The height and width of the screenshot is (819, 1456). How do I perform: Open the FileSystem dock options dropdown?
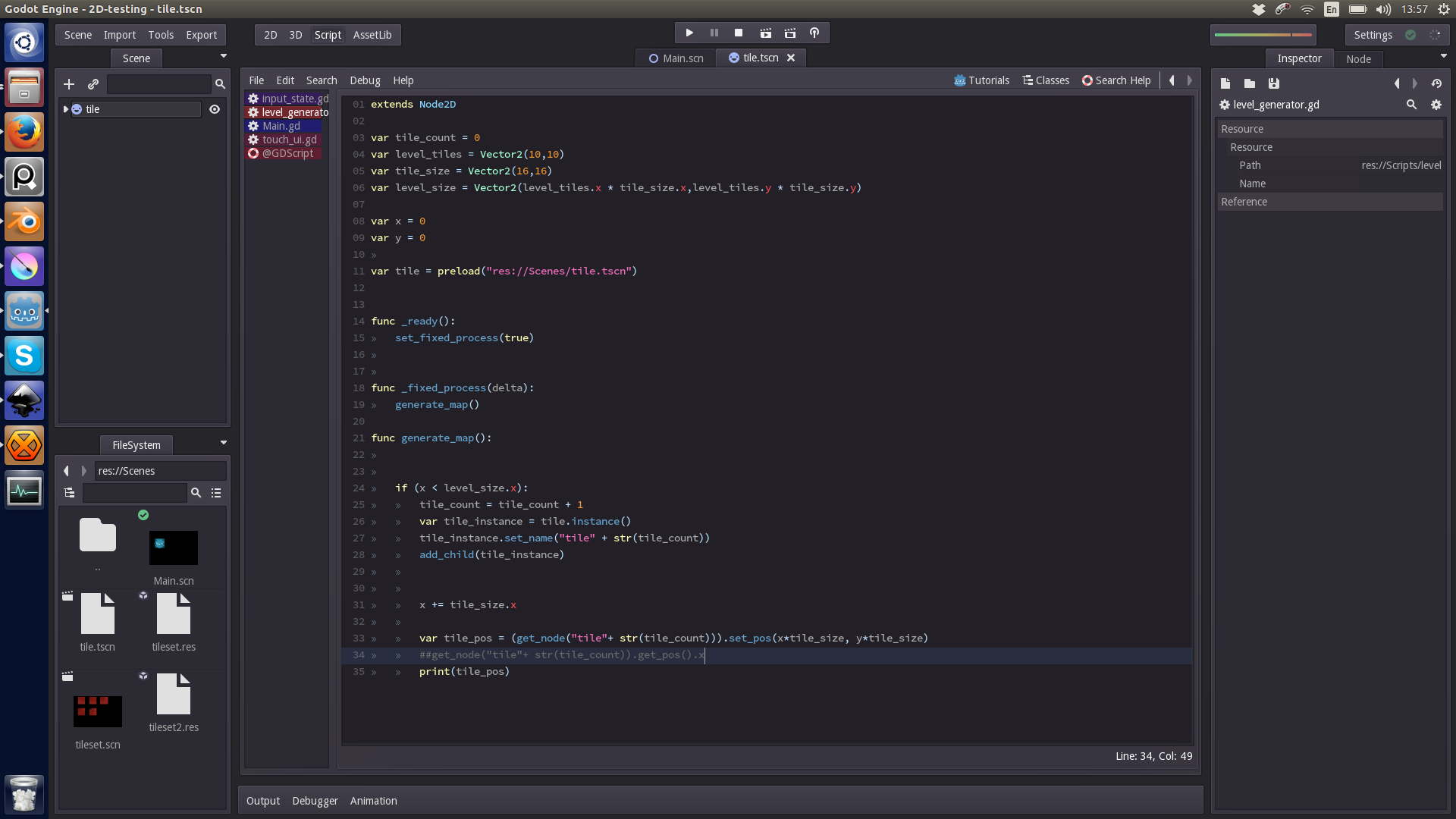[224, 443]
